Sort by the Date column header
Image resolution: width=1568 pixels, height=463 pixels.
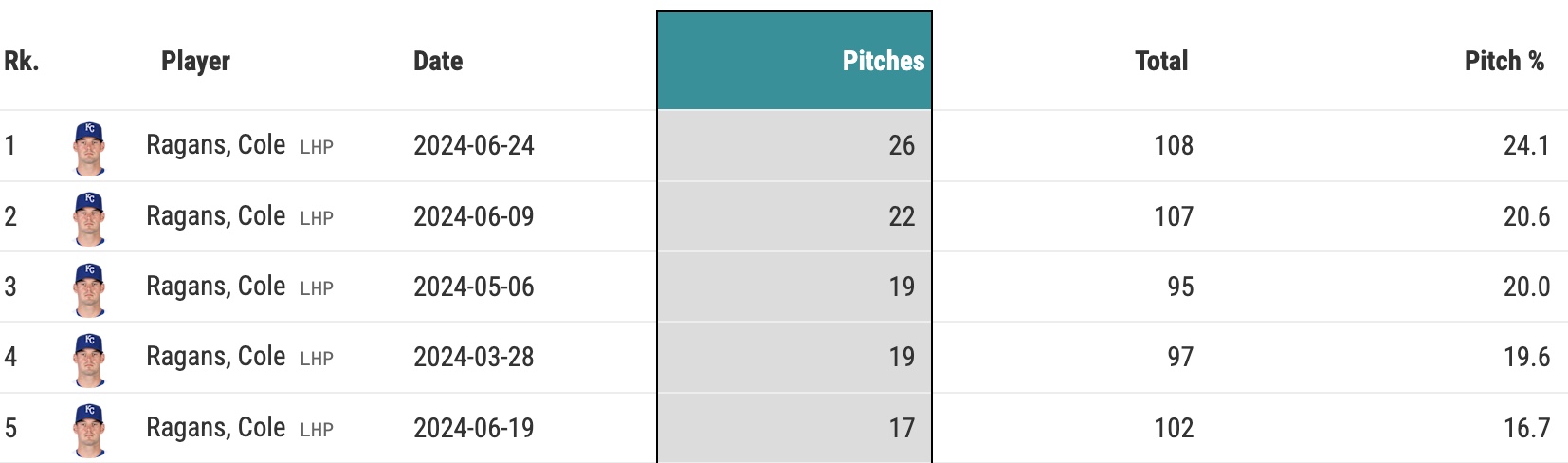point(438,61)
